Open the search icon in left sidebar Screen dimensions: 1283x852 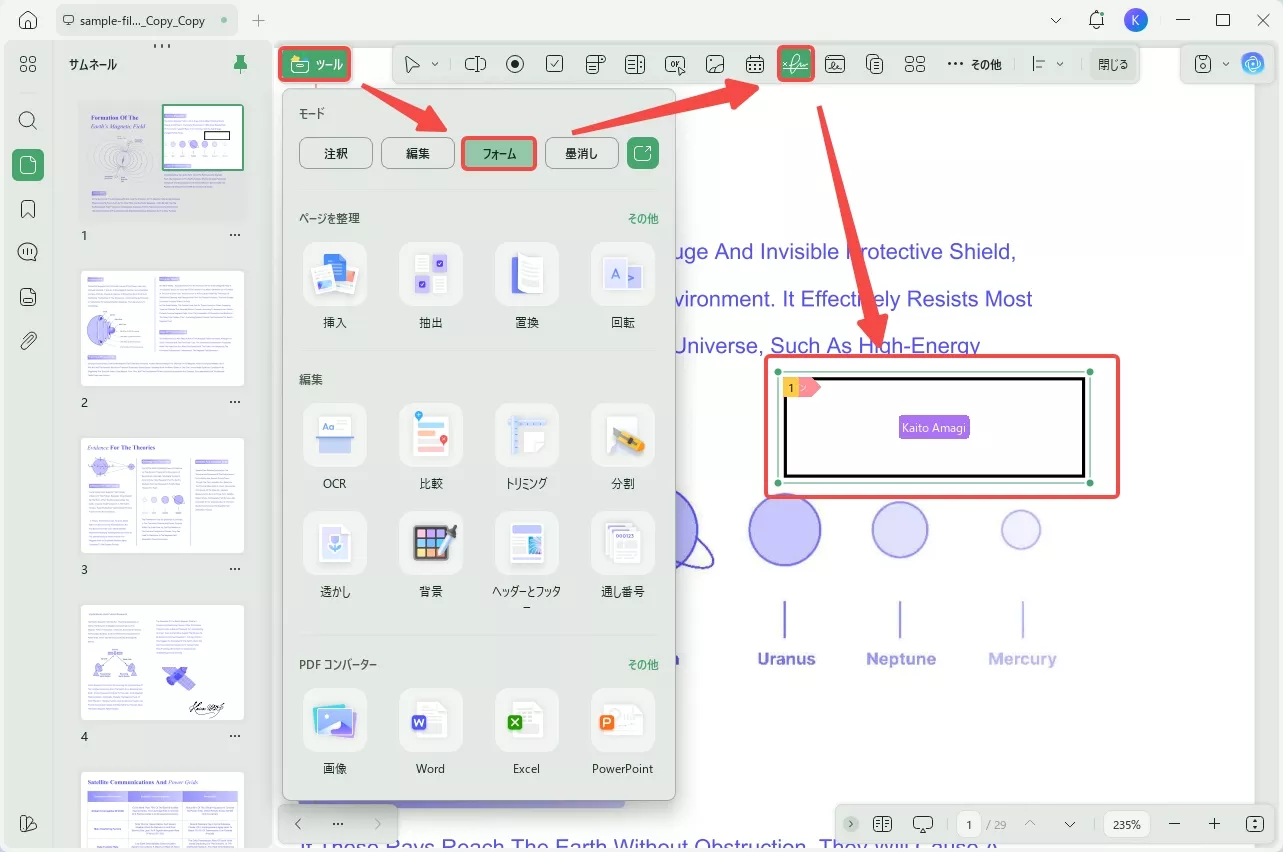(x=28, y=121)
